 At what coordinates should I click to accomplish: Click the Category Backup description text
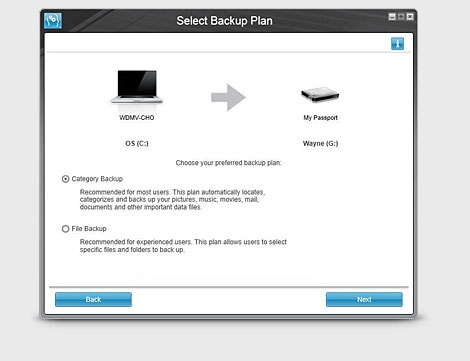pos(172,200)
